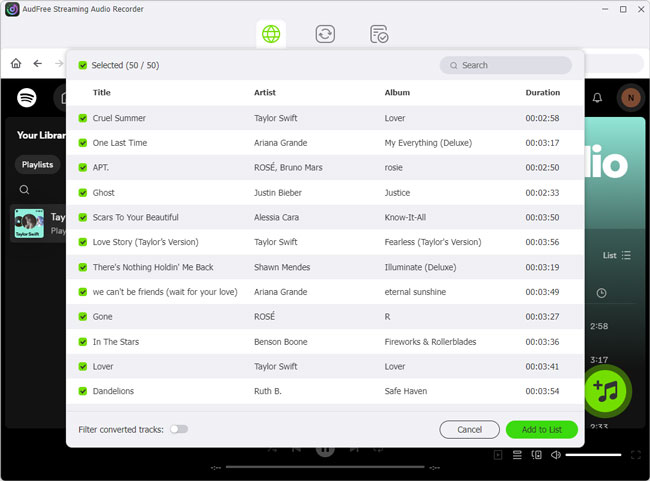The image size is (650, 481).
Task: Click the Album column header
Action: [397, 92]
